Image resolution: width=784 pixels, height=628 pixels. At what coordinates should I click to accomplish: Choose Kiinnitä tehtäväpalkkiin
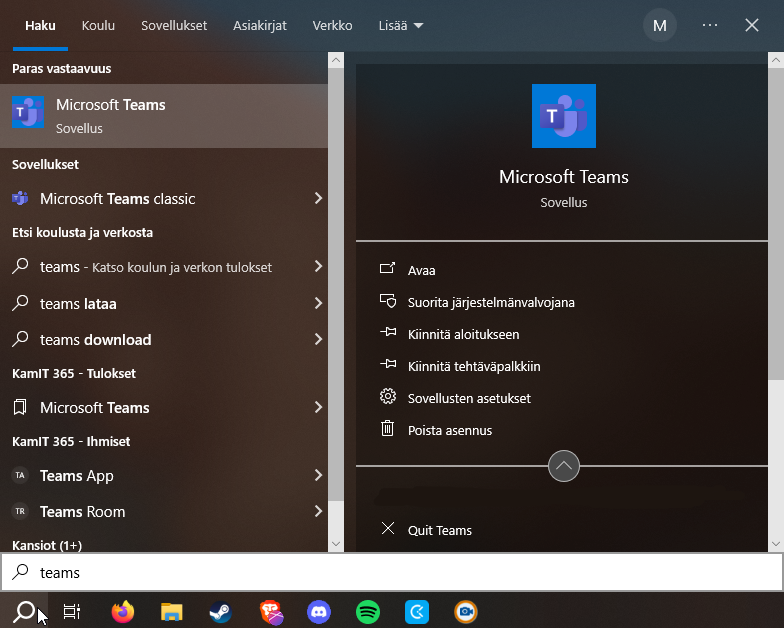point(474,366)
